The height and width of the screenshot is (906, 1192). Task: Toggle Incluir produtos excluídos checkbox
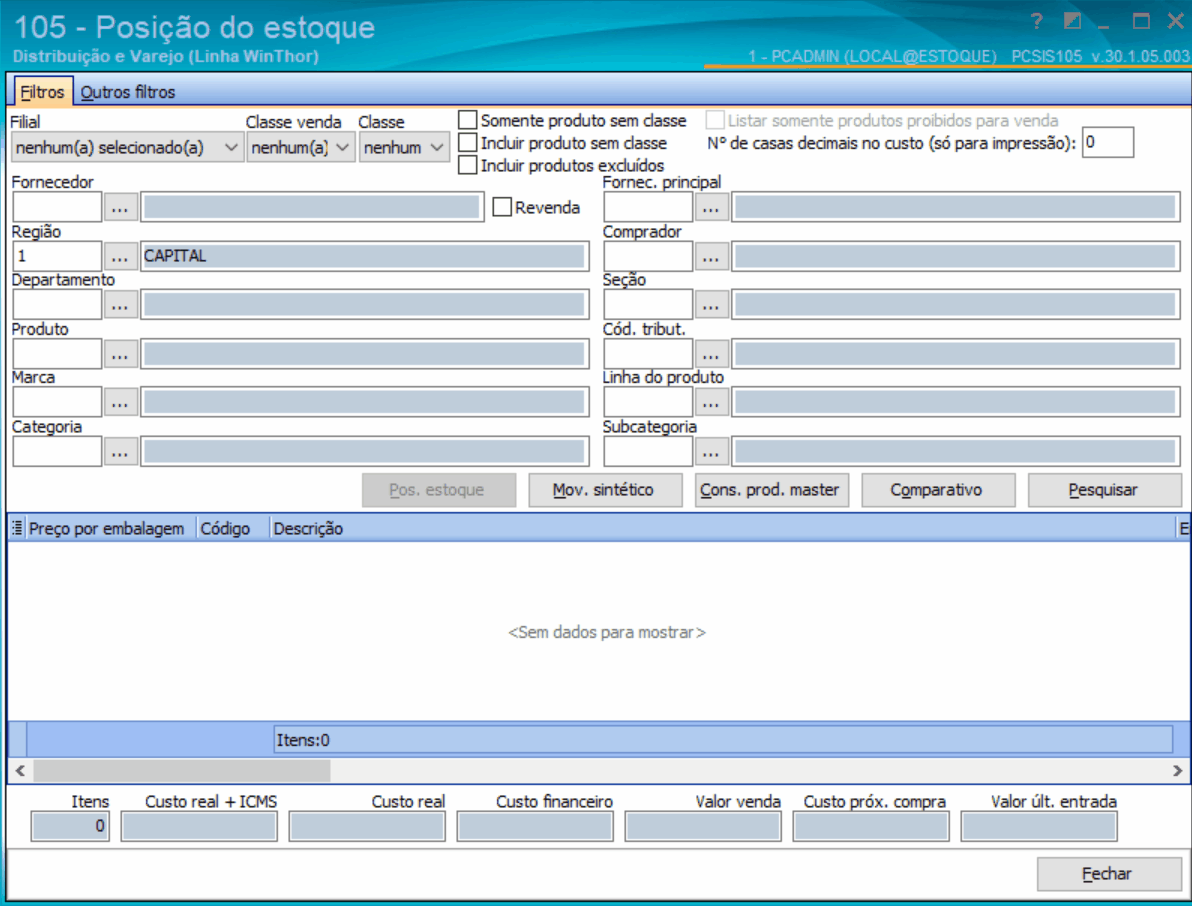[468, 165]
